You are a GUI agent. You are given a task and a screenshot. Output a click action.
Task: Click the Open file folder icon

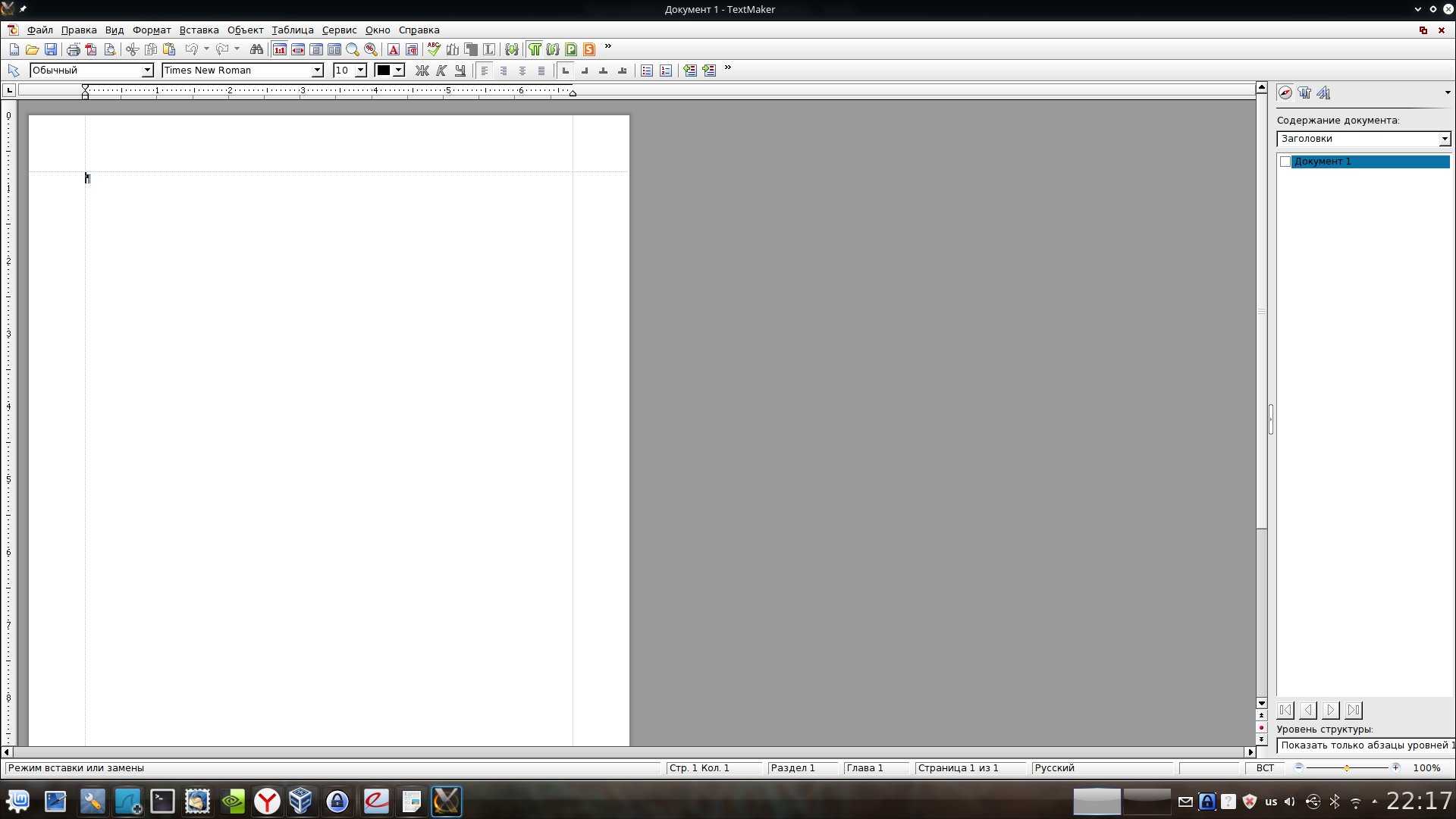[32, 49]
